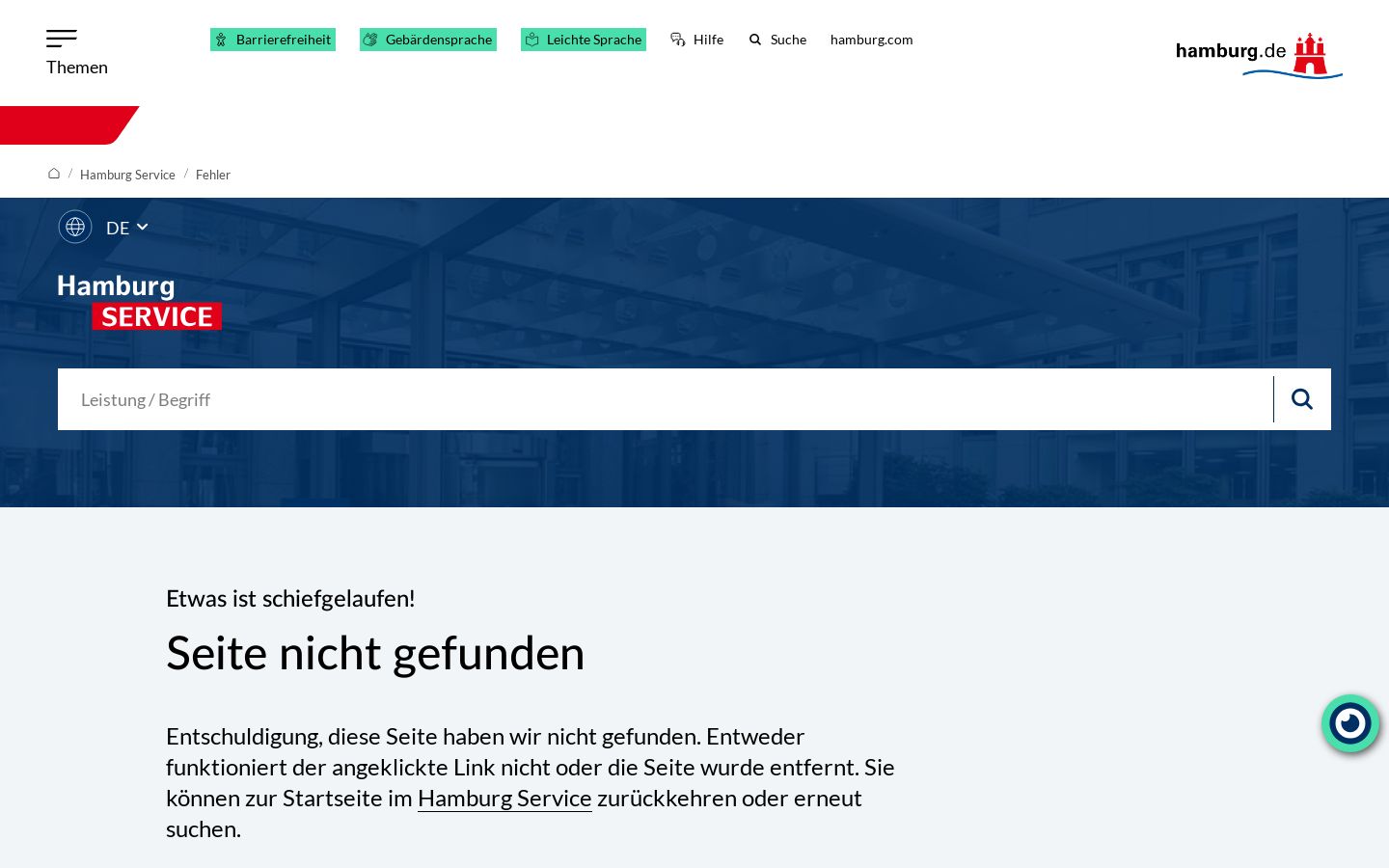Click the home breadcrumb icon
The width and height of the screenshot is (1389, 868).
coord(54,174)
